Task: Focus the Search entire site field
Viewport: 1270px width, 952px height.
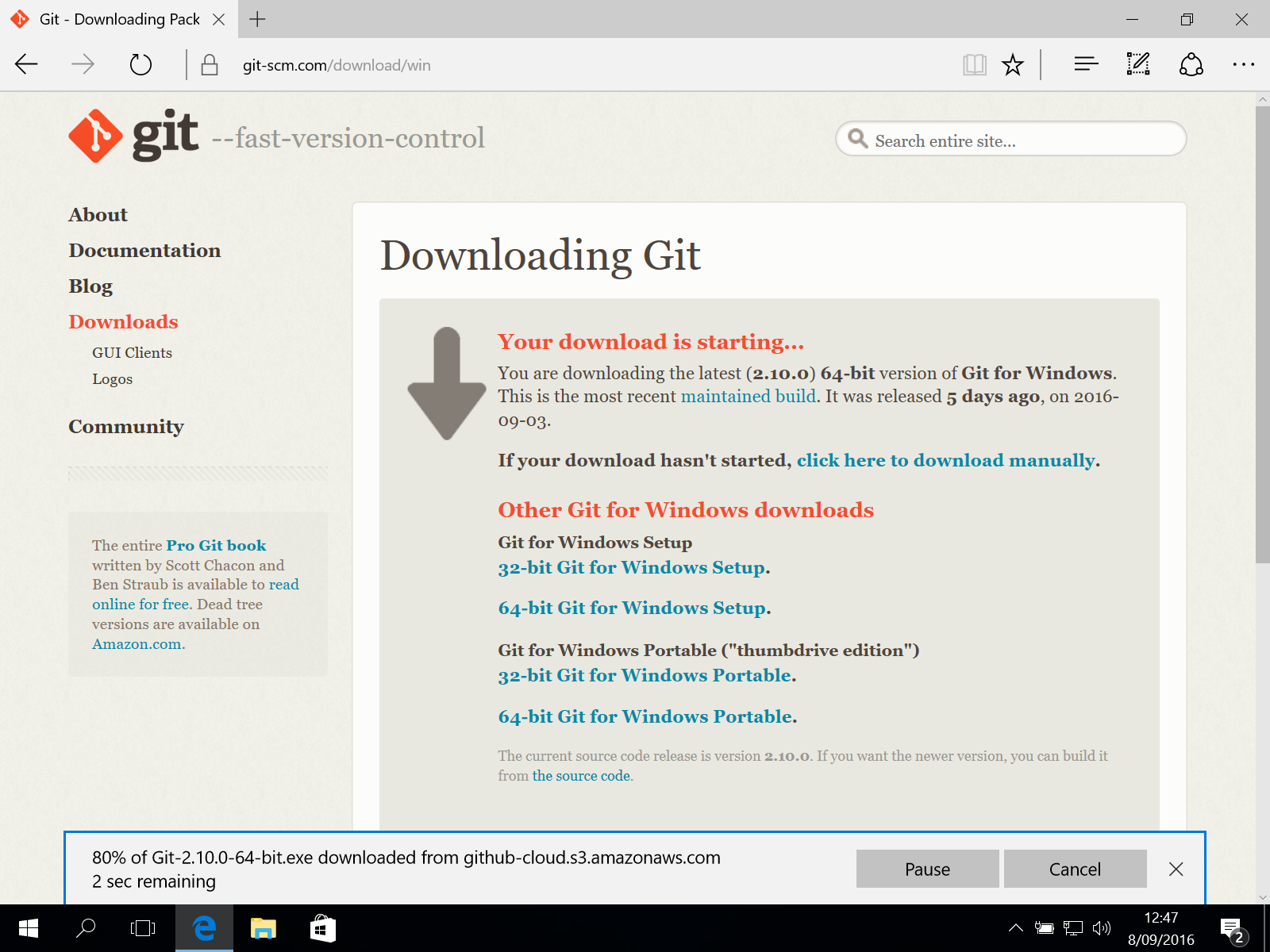Action: [x=1010, y=139]
